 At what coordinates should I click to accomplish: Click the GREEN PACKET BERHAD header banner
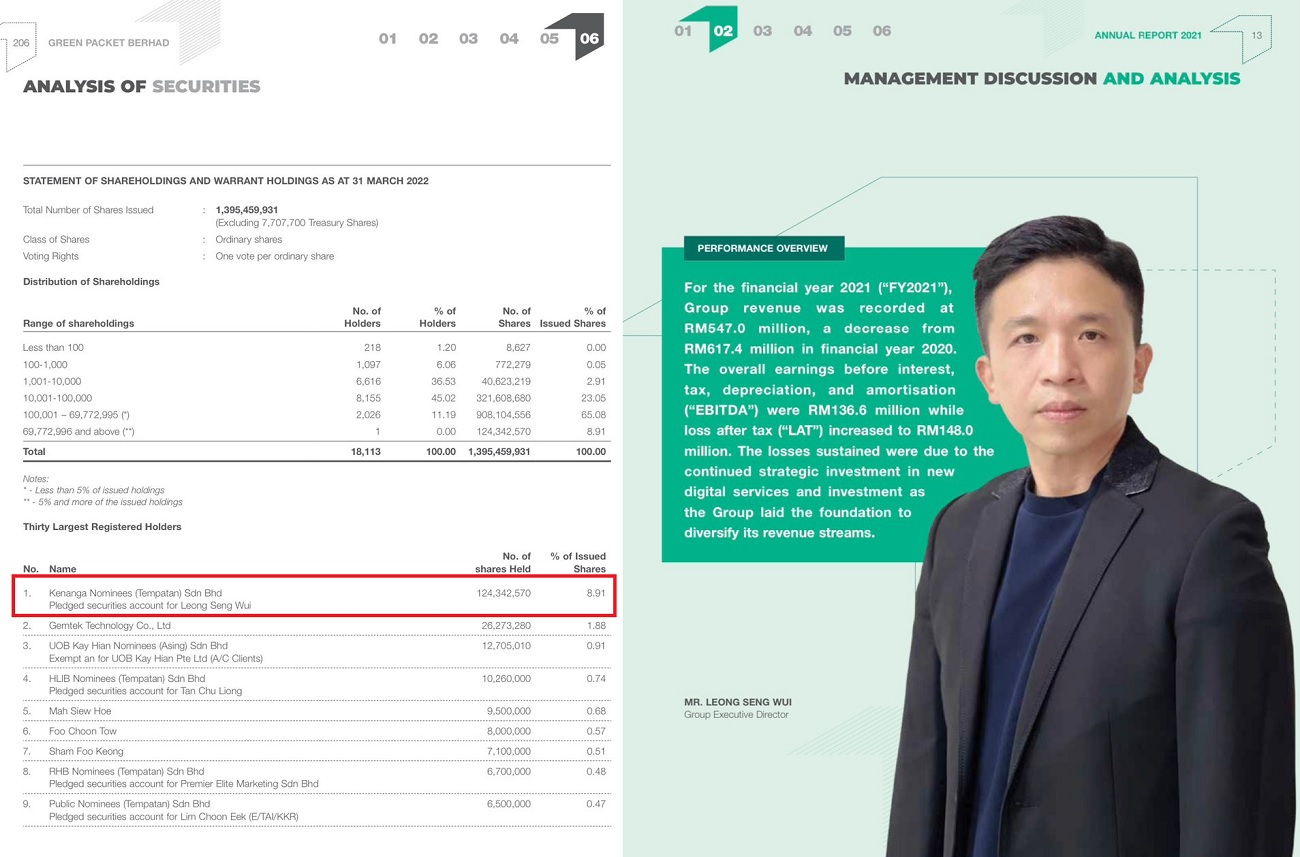[108, 42]
